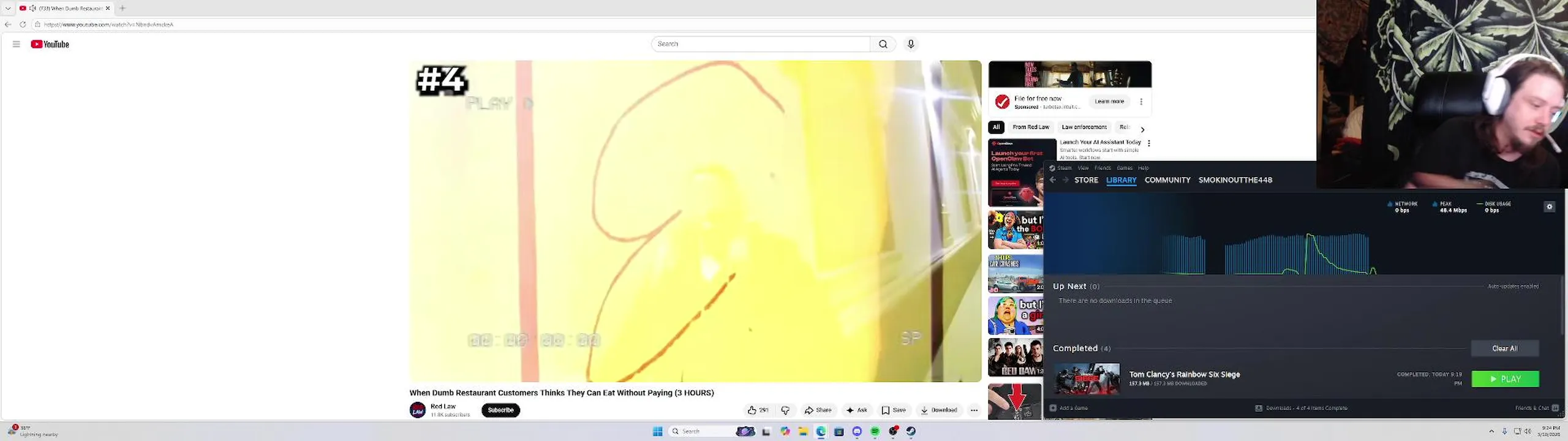Viewport: 1568px width, 441px height.
Task: Download the YouTube video
Action: [x=939, y=410]
